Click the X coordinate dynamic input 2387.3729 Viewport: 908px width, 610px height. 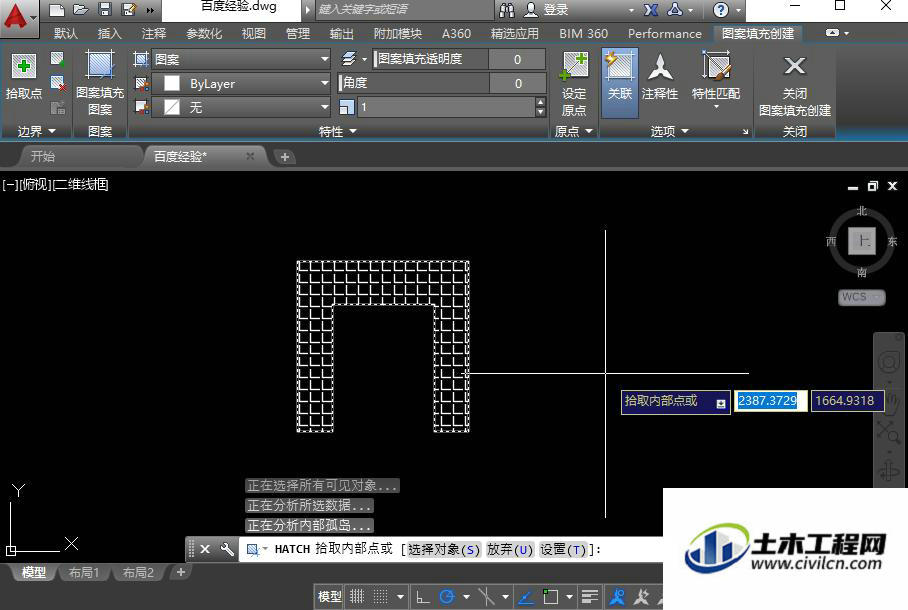770,401
